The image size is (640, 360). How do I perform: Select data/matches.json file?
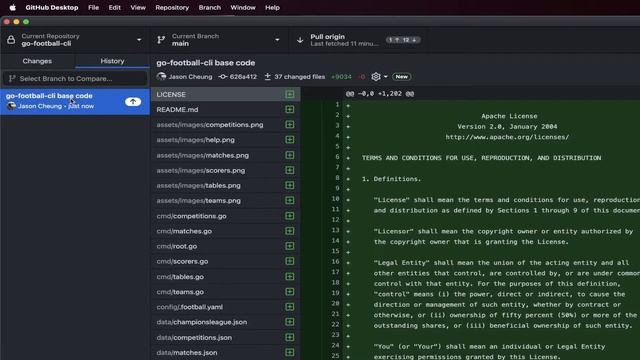click(x=226, y=353)
